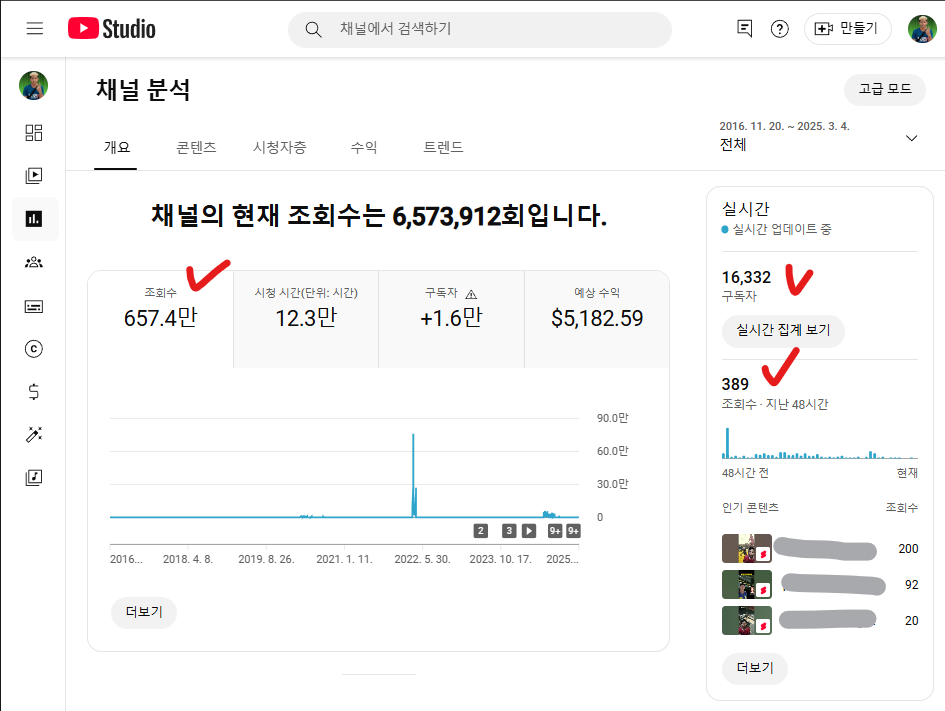
Task: Open the help question mark icon
Action: [x=779, y=28]
